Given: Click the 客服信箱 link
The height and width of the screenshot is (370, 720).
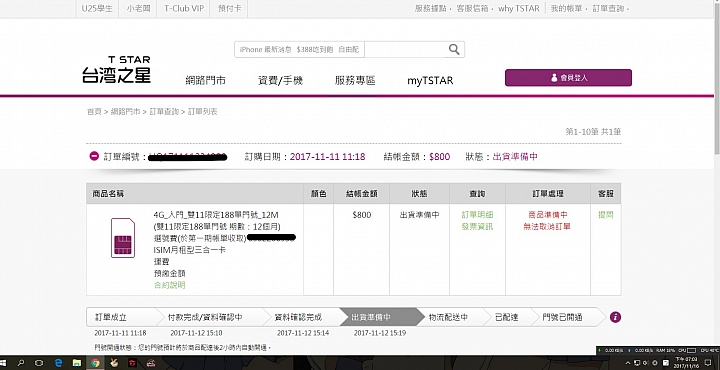Looking at the screenshot, I should pos(472,8).
